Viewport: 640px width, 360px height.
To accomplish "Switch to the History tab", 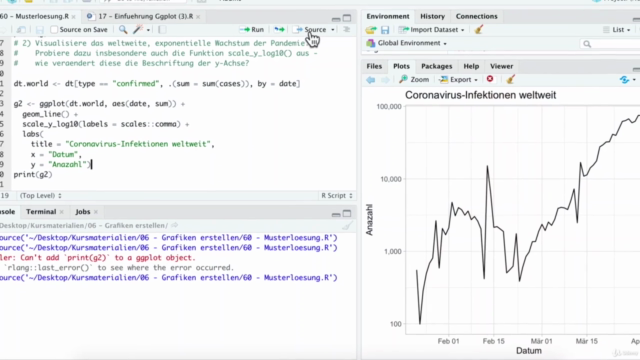I will (432, 16).
